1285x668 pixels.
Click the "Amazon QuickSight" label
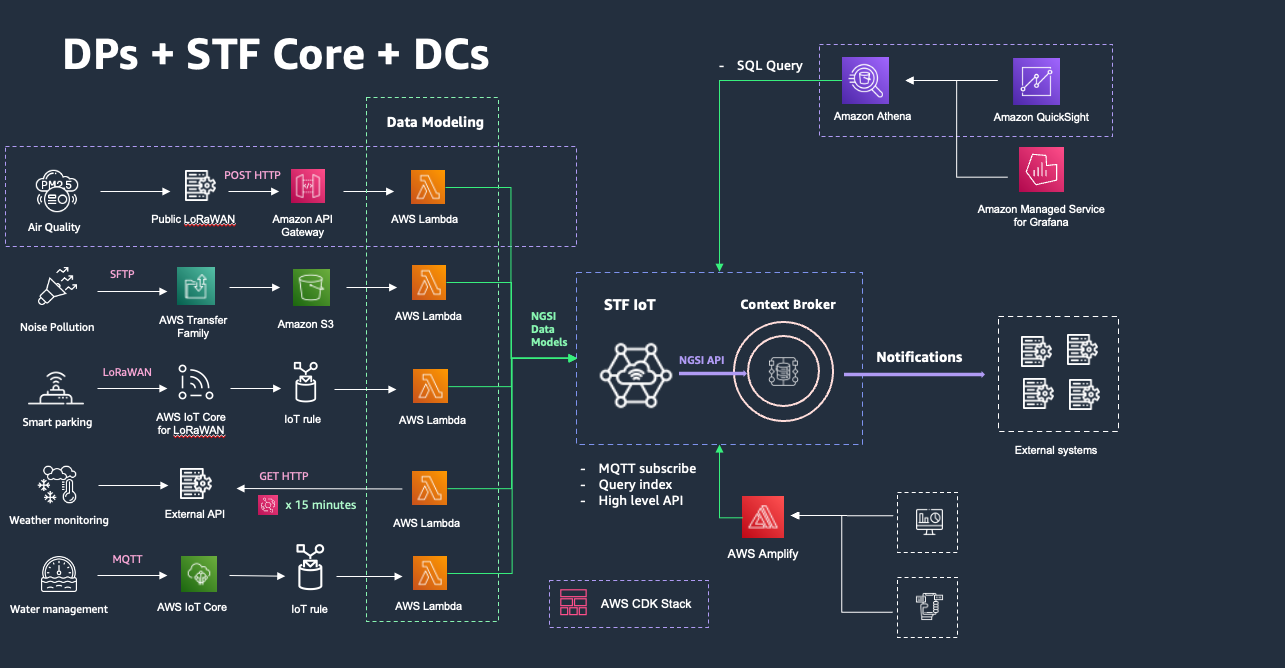(x=1041, y=117)
